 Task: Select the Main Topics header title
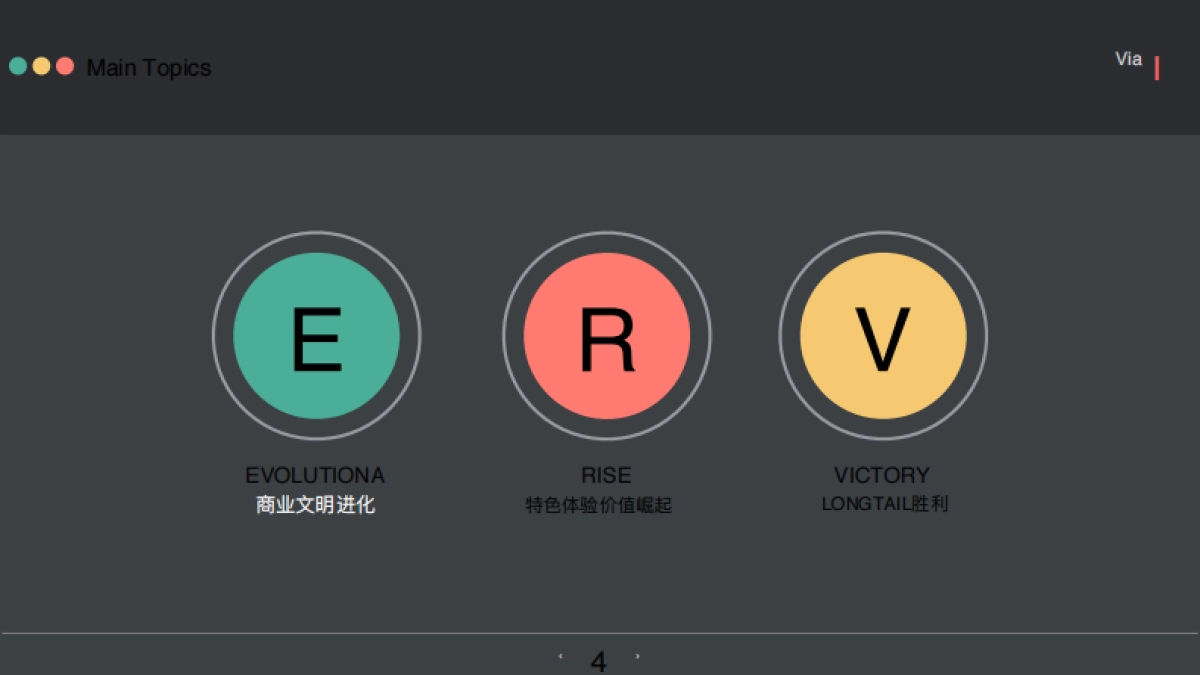149,68
